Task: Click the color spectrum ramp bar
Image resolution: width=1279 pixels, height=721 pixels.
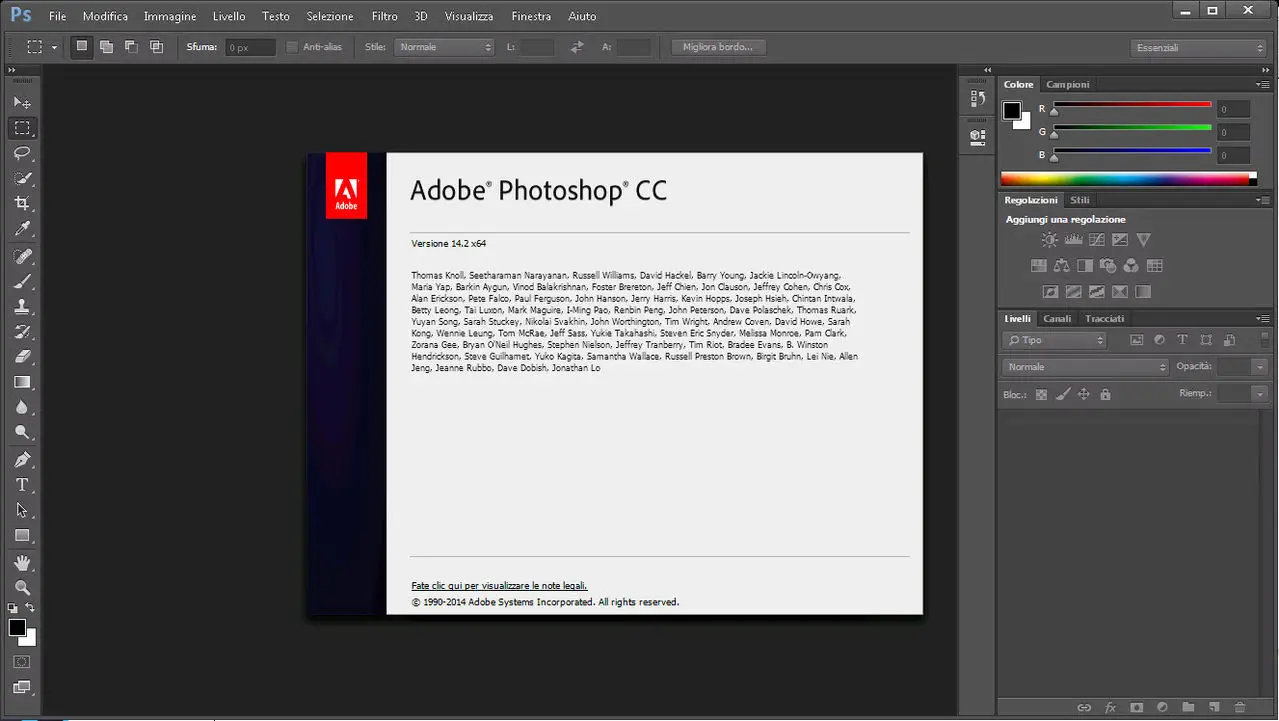Action: (1128, 179)
